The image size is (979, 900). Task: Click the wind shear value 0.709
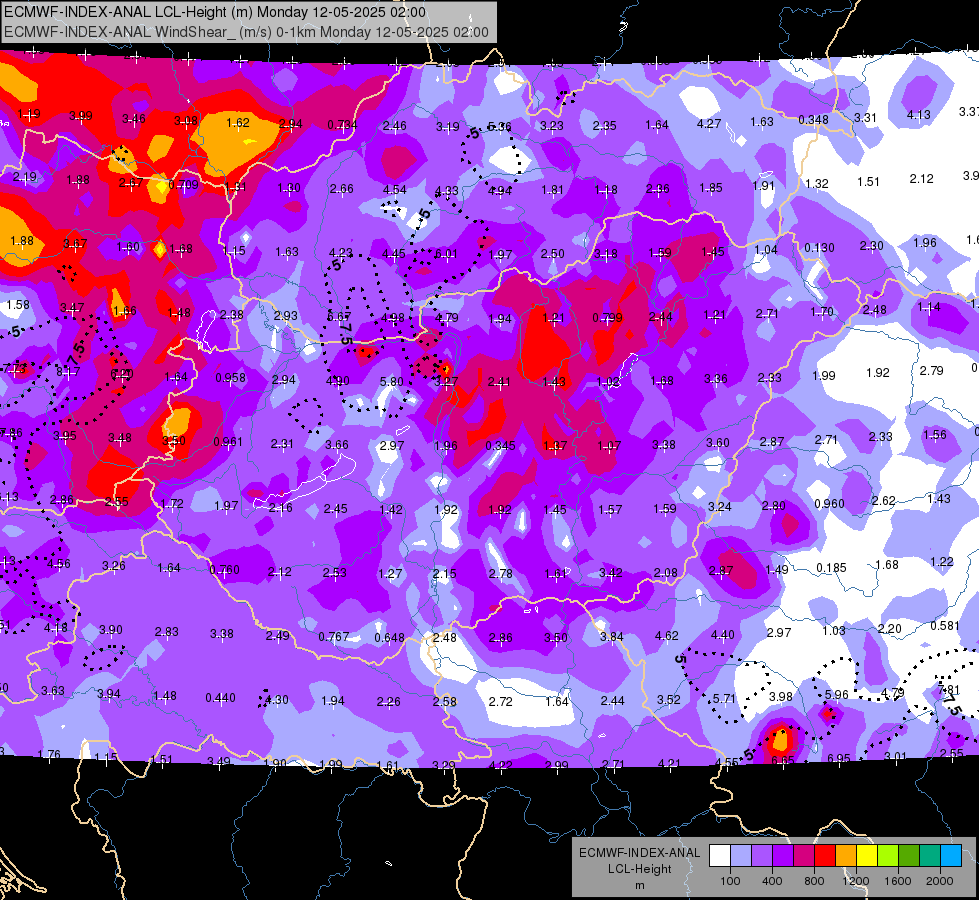(184, 184)
